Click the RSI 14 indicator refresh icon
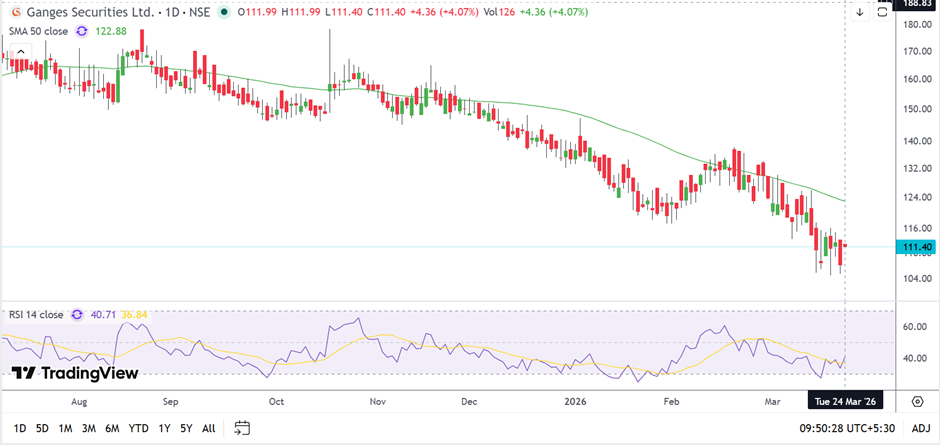This screenshot has height=445, width=940. coord(74,315)
